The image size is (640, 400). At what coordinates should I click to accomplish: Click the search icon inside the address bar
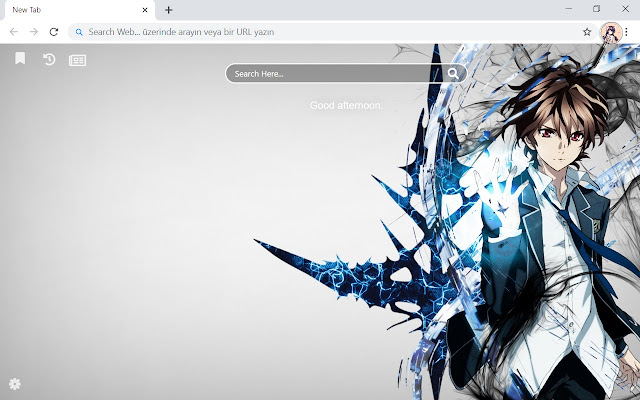coord(79,32)
